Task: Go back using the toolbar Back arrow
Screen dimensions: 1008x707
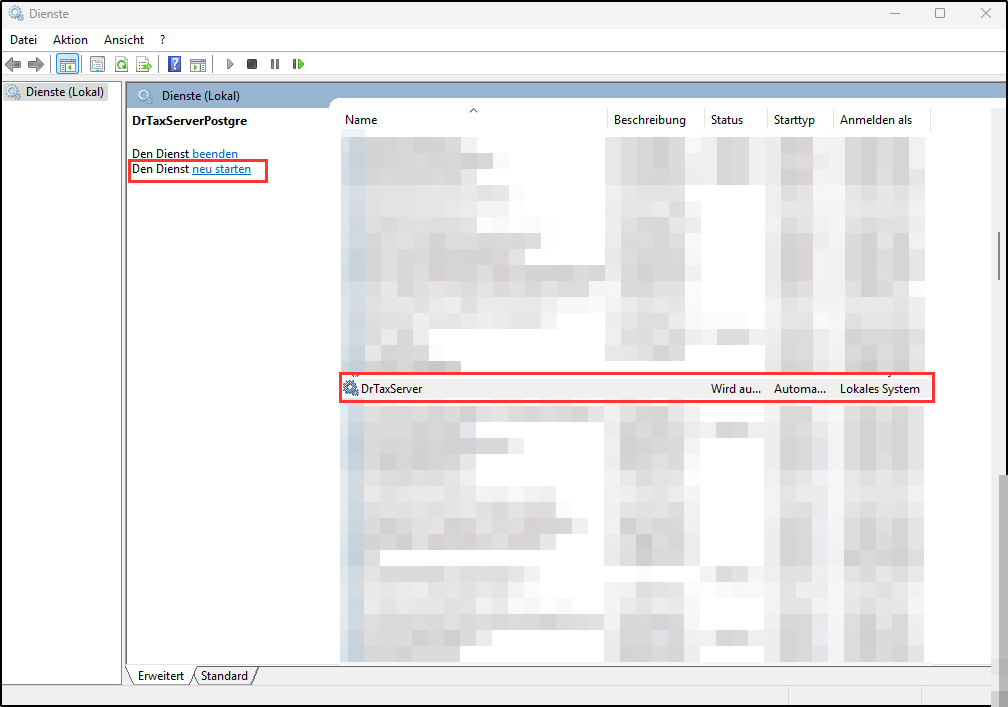Action: pyautogui.click(x=13, y=64)
